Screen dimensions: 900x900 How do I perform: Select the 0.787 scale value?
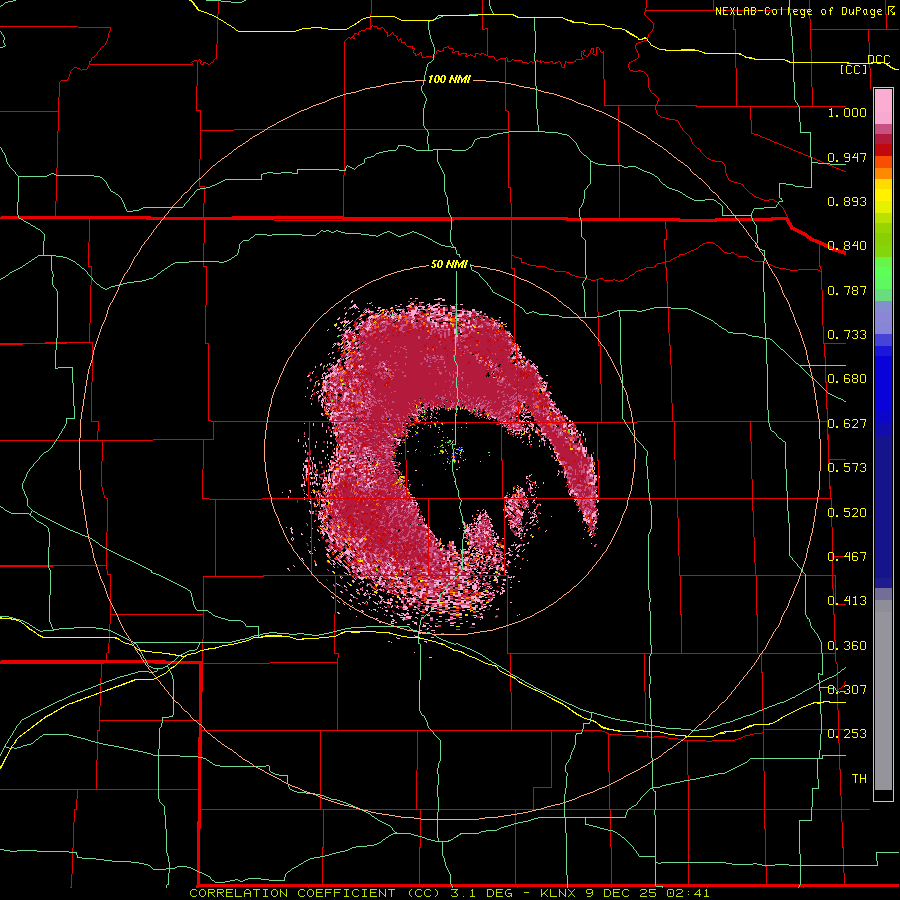coord(847,290)
